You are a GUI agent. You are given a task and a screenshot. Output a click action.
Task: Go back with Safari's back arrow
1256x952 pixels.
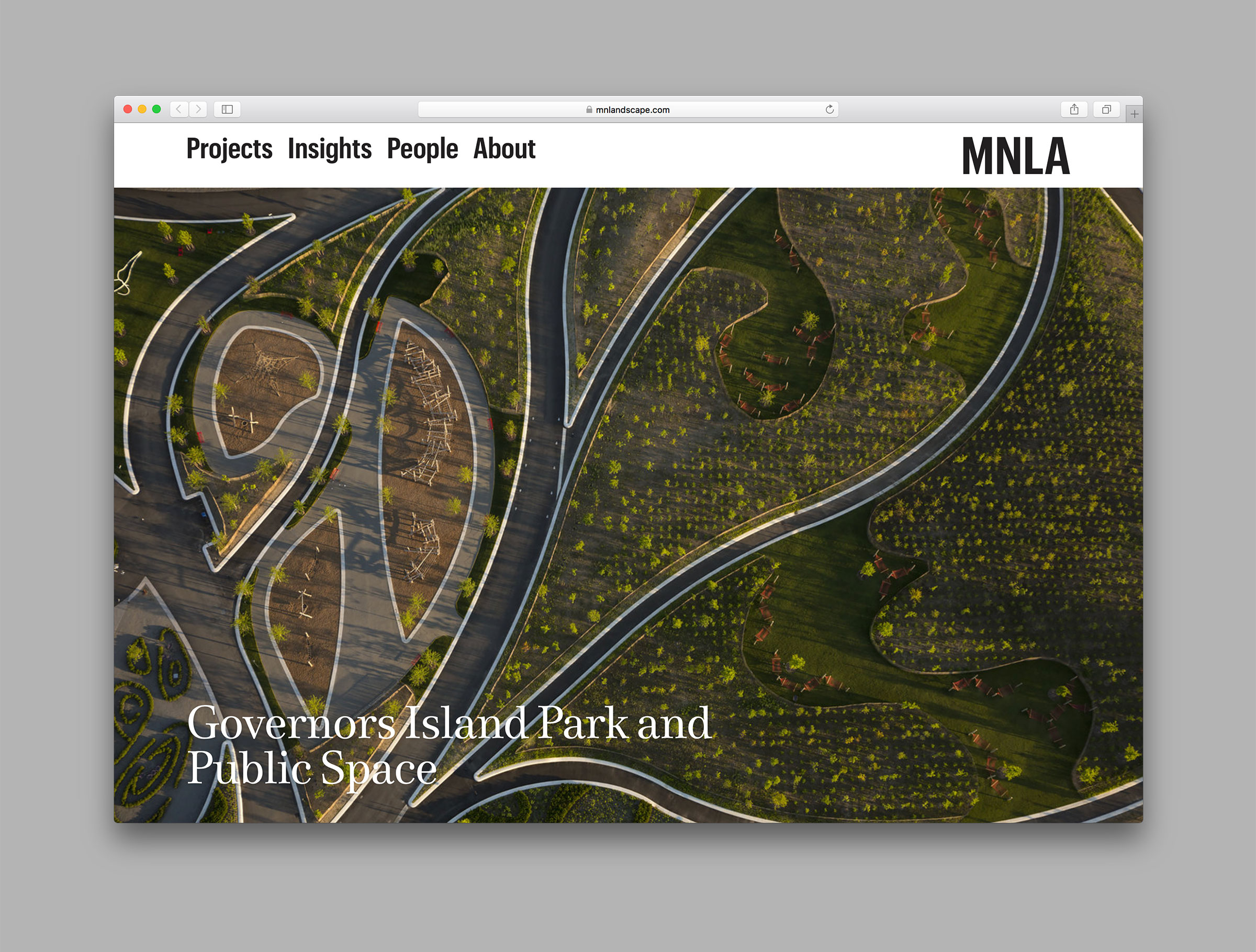[x=179, y=109]
